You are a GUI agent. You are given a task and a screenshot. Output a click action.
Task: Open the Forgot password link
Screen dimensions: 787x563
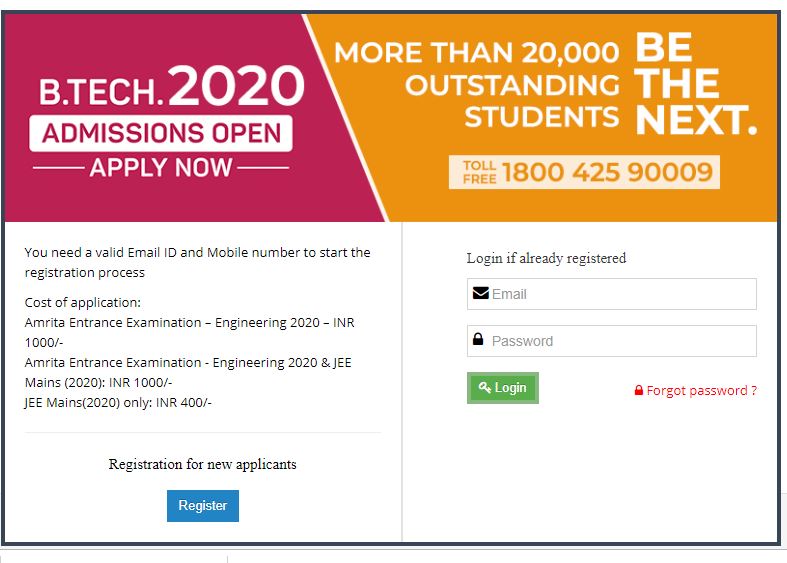[701, 391]
